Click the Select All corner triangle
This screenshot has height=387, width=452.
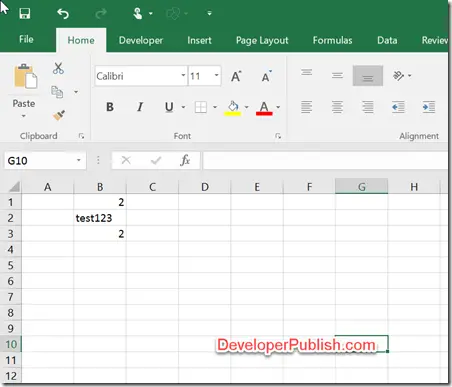click(x=14, y=187)
